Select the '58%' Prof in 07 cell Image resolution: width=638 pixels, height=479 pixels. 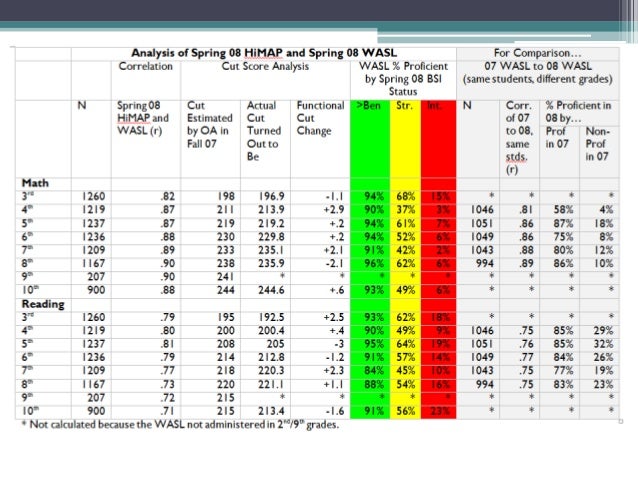[563, 210]
